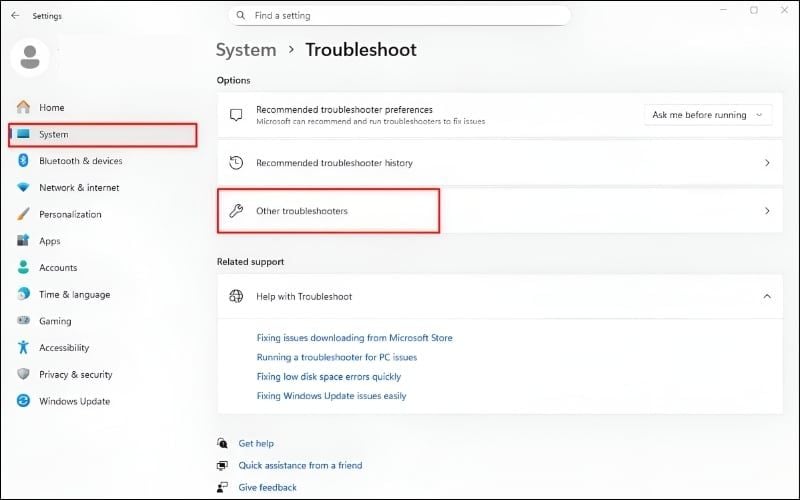
Task: Click the Gaming controller icon
Action: [23, 320]
